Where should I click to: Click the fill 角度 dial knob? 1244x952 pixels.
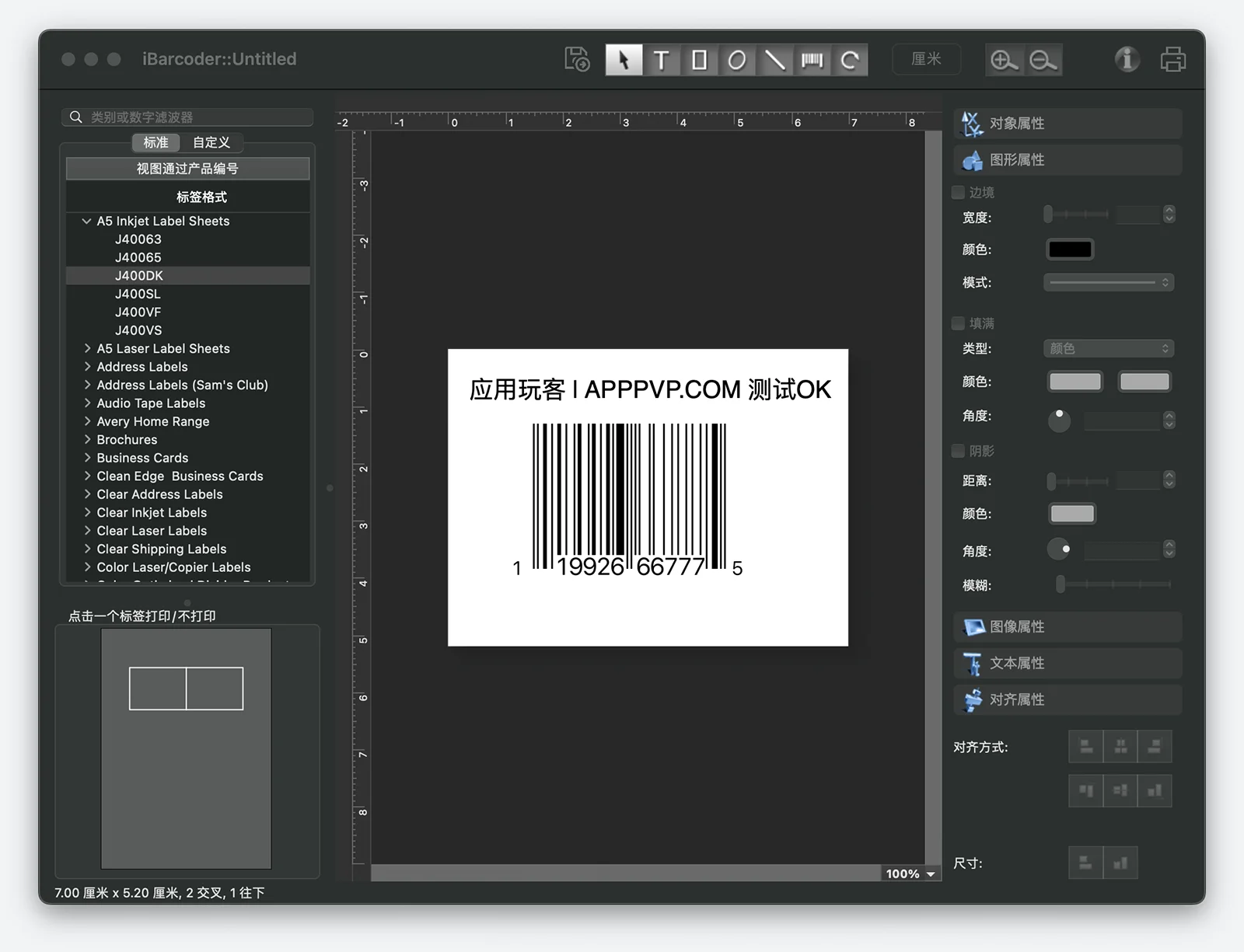coord(1059,420)
